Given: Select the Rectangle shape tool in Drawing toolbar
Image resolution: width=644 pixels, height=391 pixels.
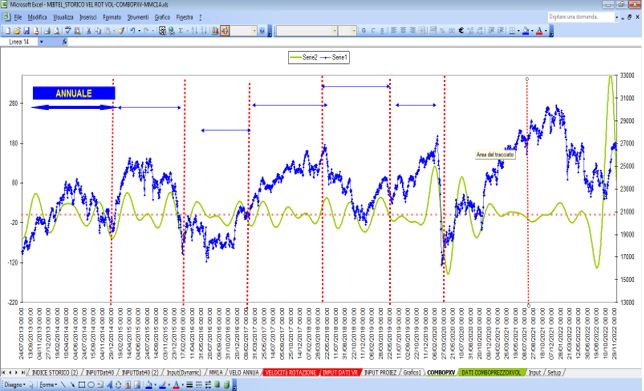Looking at the screenshot, I should click(x=82, y=385).
